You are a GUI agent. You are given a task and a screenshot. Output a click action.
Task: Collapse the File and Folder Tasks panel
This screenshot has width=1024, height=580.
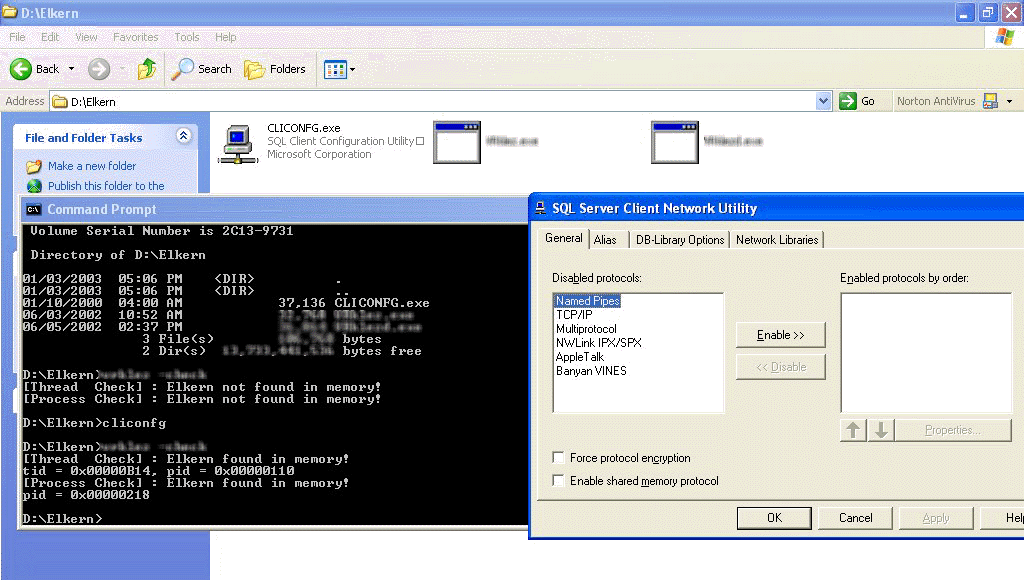click(183, 137)
